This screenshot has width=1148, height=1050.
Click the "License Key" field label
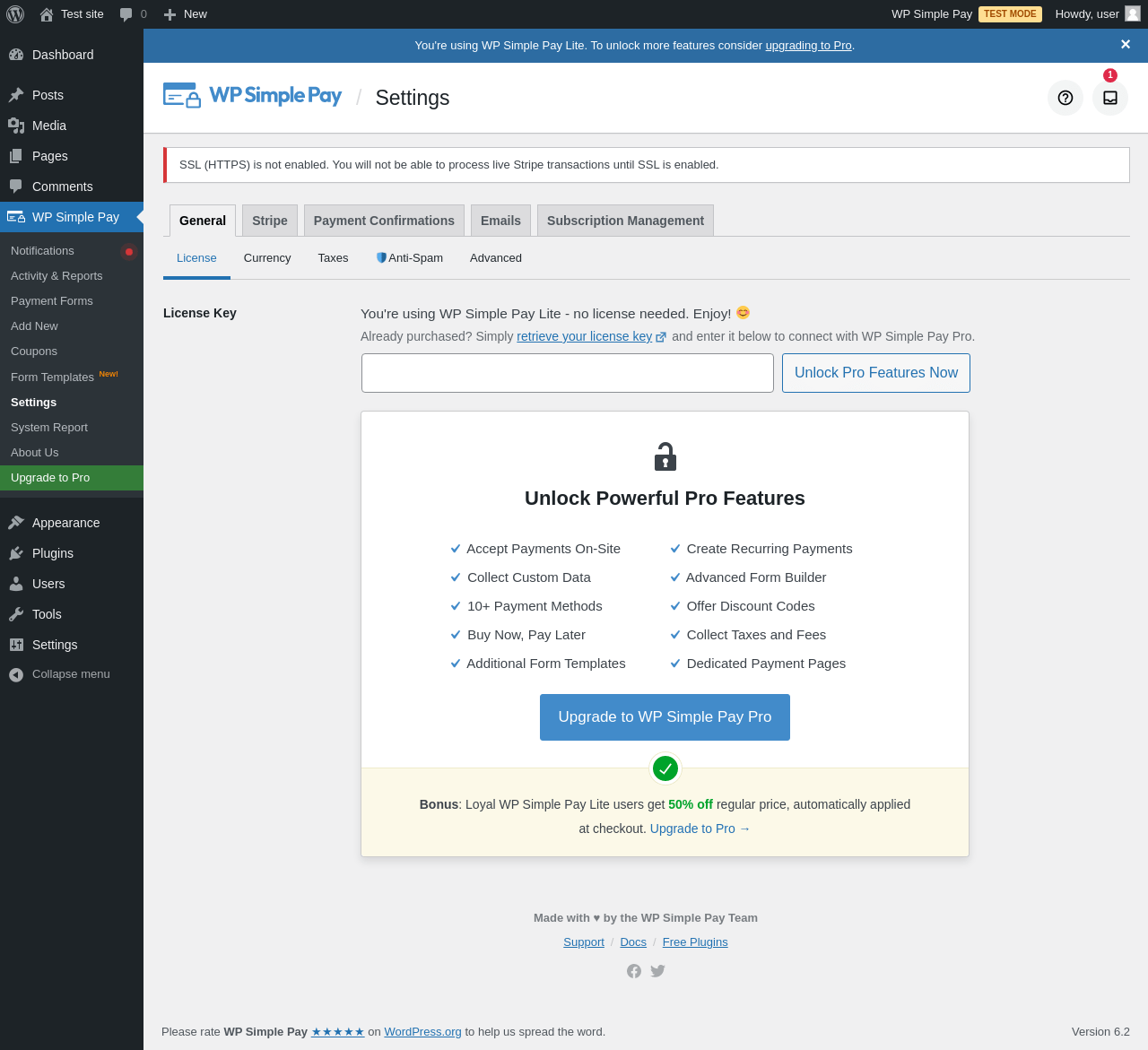click(200, 313)
